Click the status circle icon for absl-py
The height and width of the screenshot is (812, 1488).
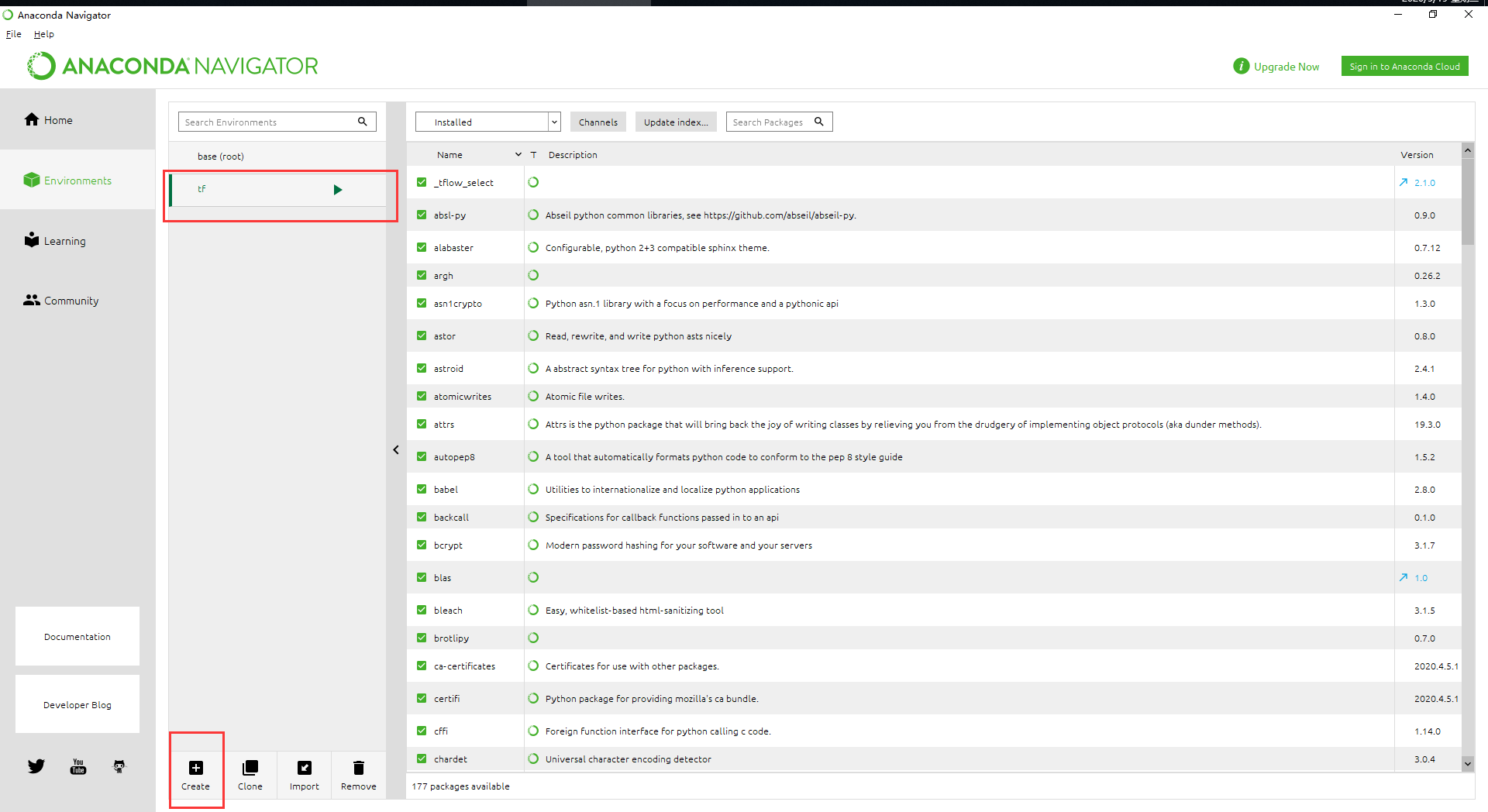coord(533,215)
